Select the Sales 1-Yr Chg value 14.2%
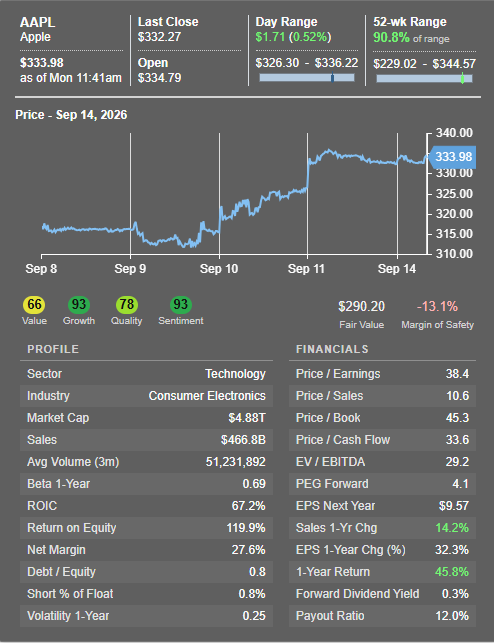 (x=452, y=528)
